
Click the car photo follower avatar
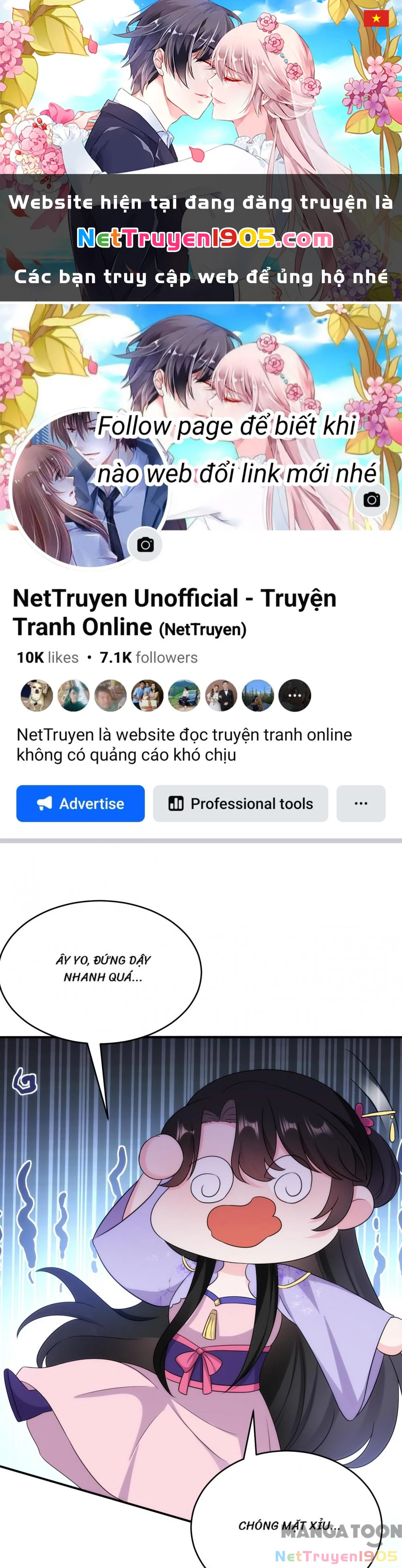[184, 695]
